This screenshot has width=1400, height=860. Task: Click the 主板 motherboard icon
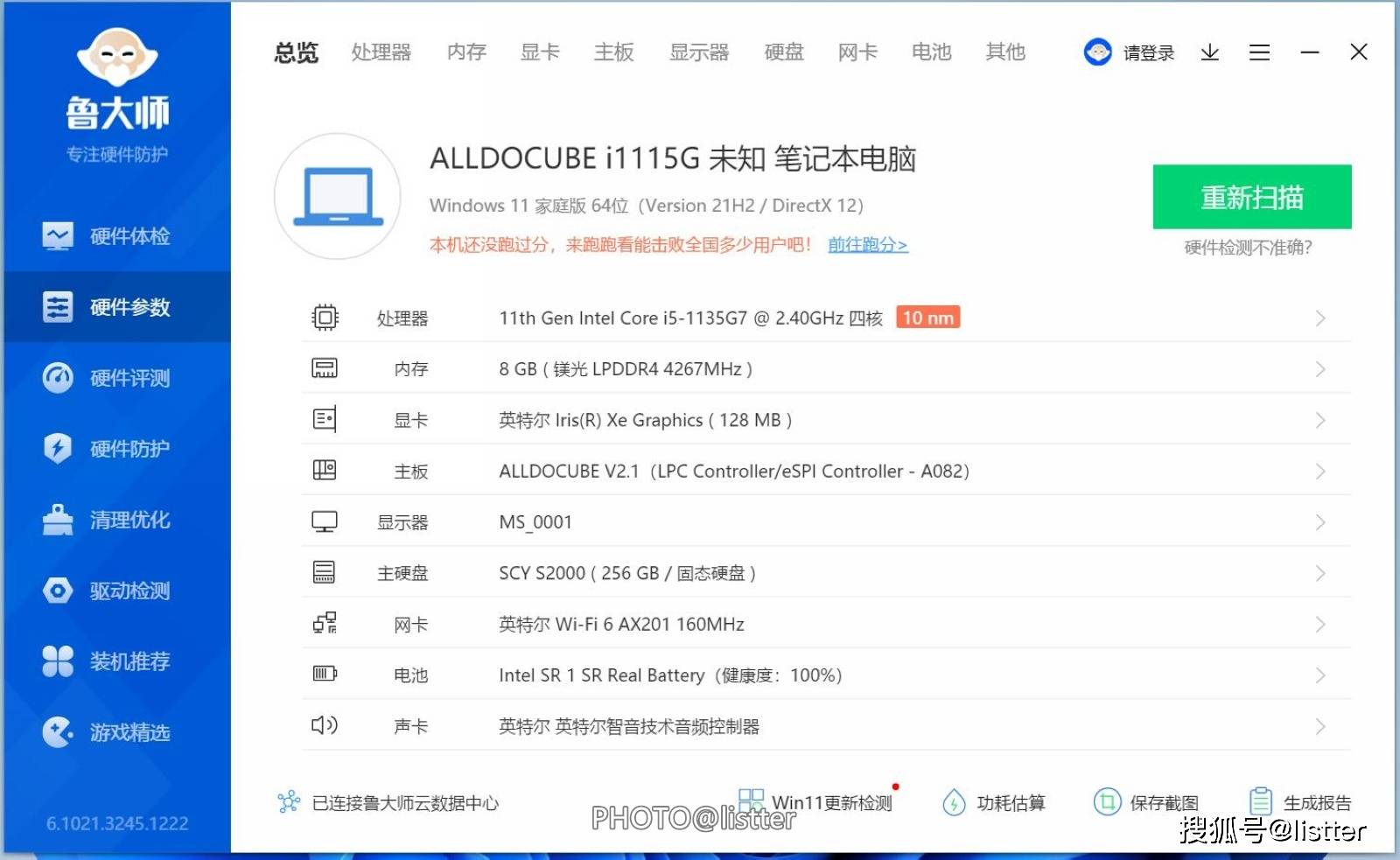click(x=325, y=470)
